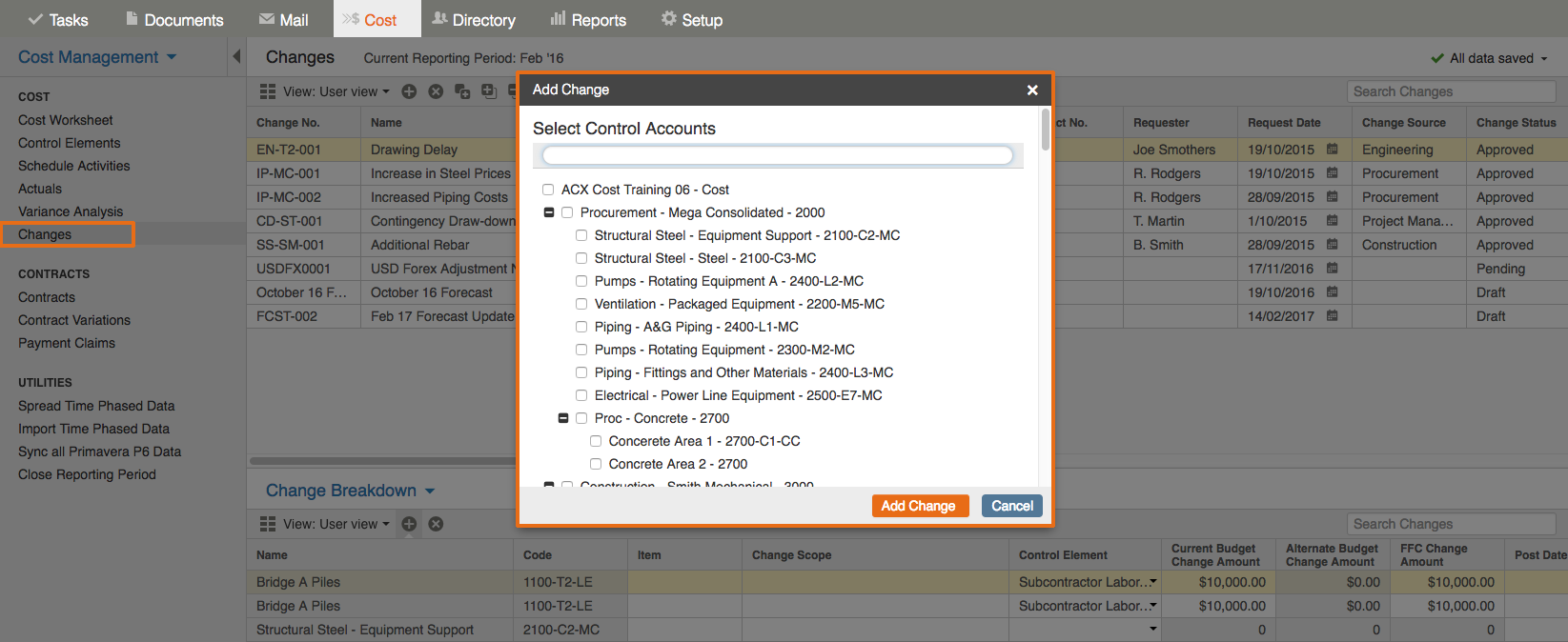Click add icon in Change Breakdown toolbar
The width and height of the screenshot is (1568, 642).
coord(409,524)
